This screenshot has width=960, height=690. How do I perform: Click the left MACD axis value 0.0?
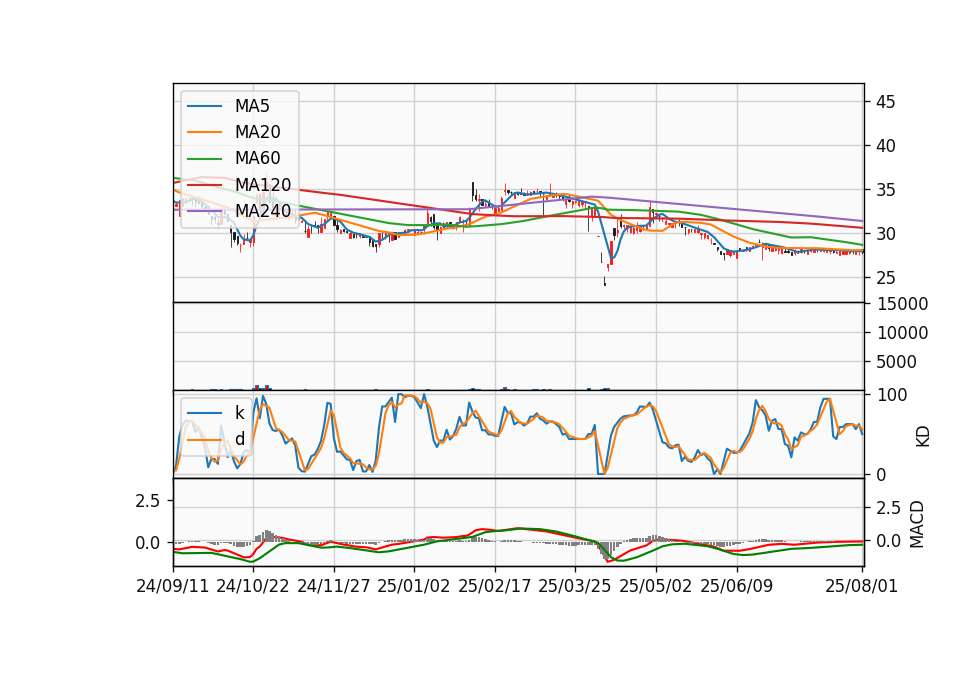tap(148, 543)
